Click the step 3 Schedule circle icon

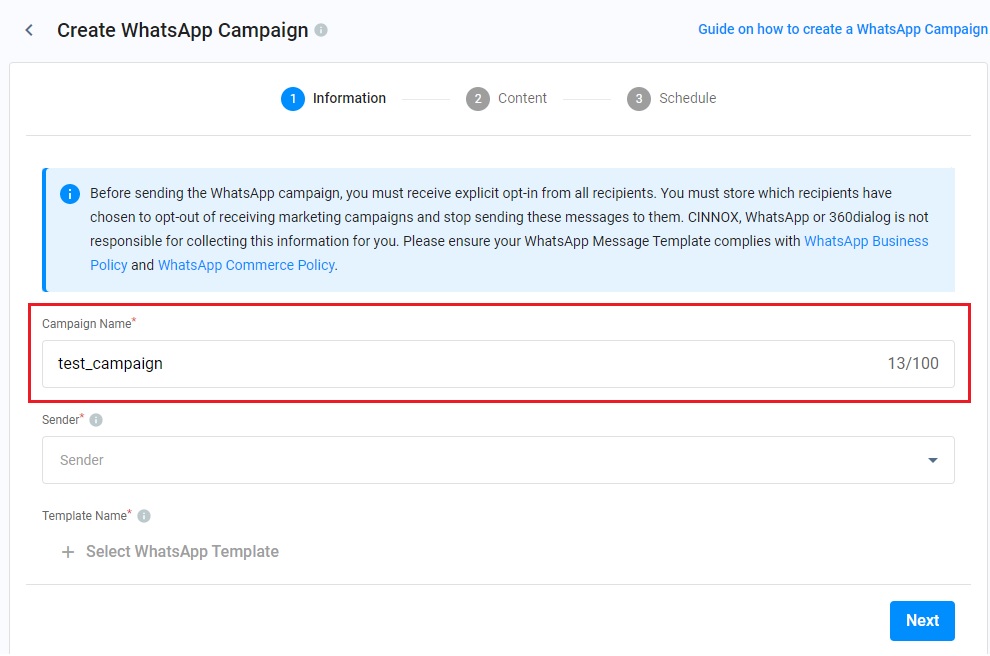[x=637, y=98]
